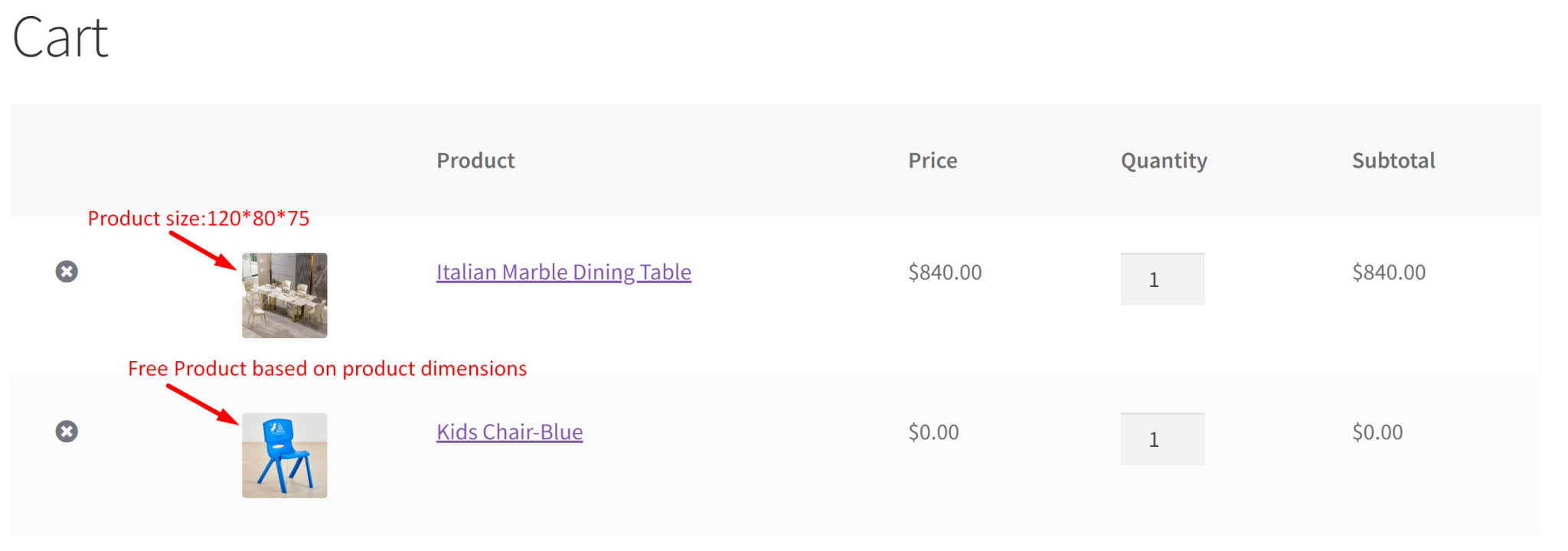The width and height of the screenshot is (1568, 551).
Task: Remove Italian Marble Dining Table from cart
Action: tap(67, 272)
